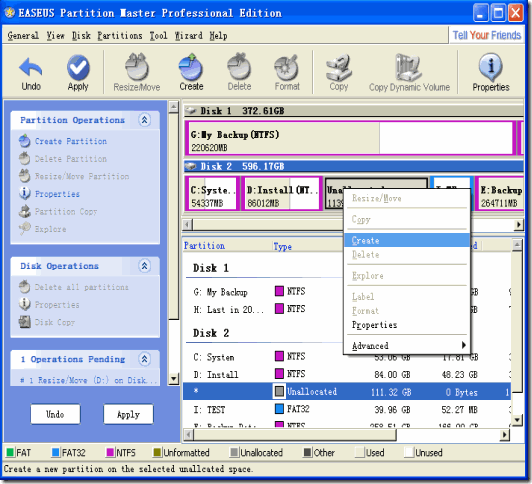Collapse the Operations Pending panel
Image resolution: width=532 pixels, height=484 pixels.
click(x=145, y=359)
